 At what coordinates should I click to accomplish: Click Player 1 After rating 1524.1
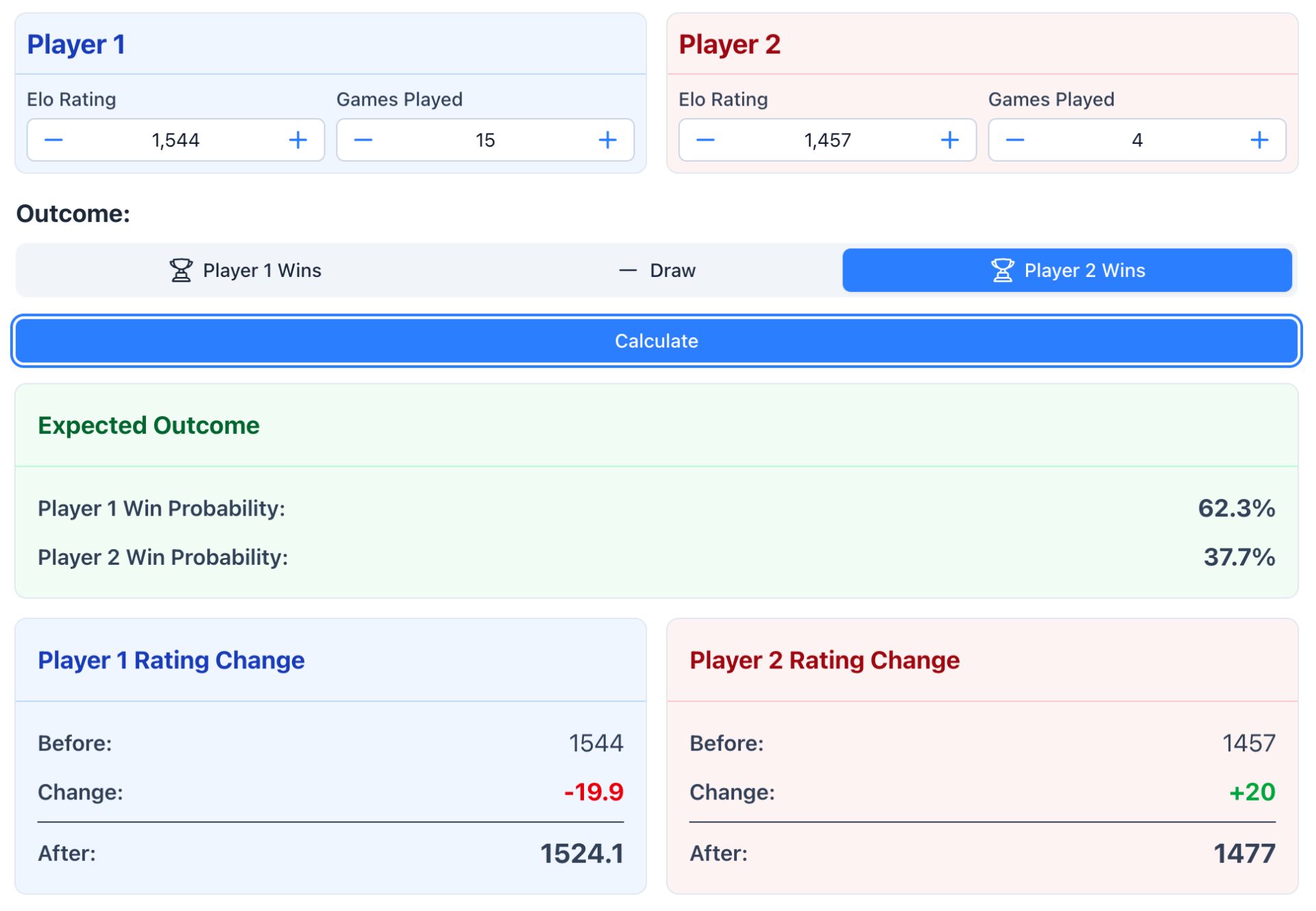[x=581, y=854]
